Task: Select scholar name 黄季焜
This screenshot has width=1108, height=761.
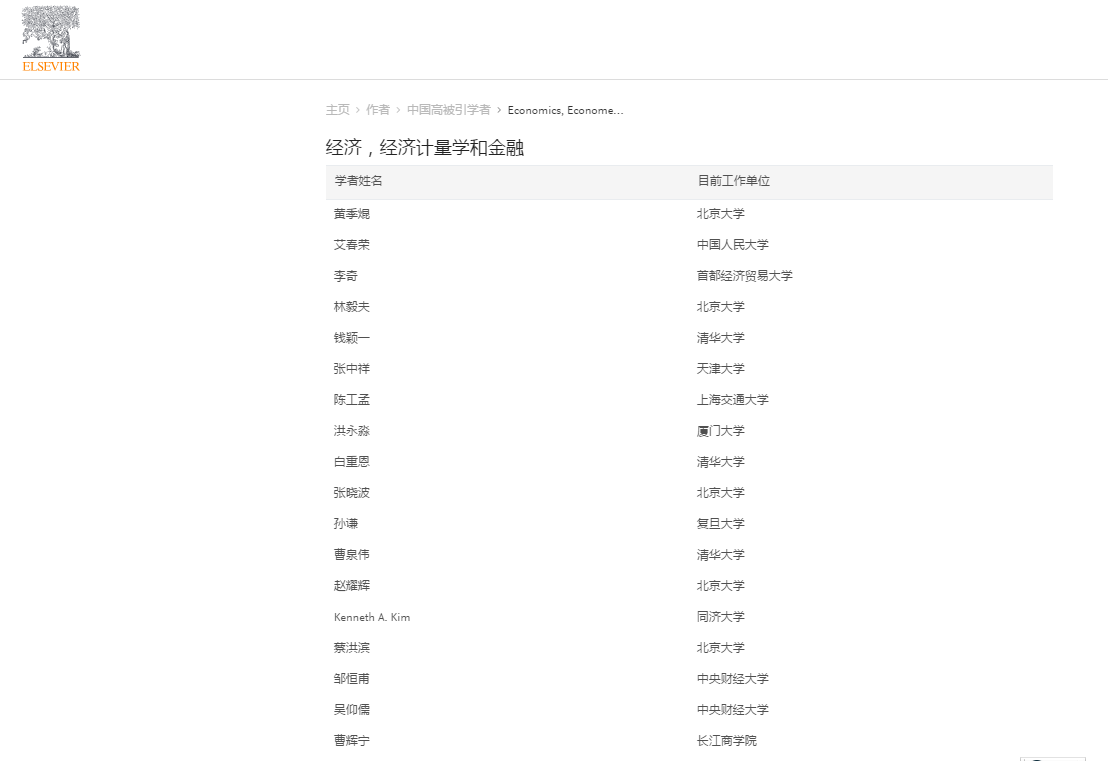Action: pos(352,213)
